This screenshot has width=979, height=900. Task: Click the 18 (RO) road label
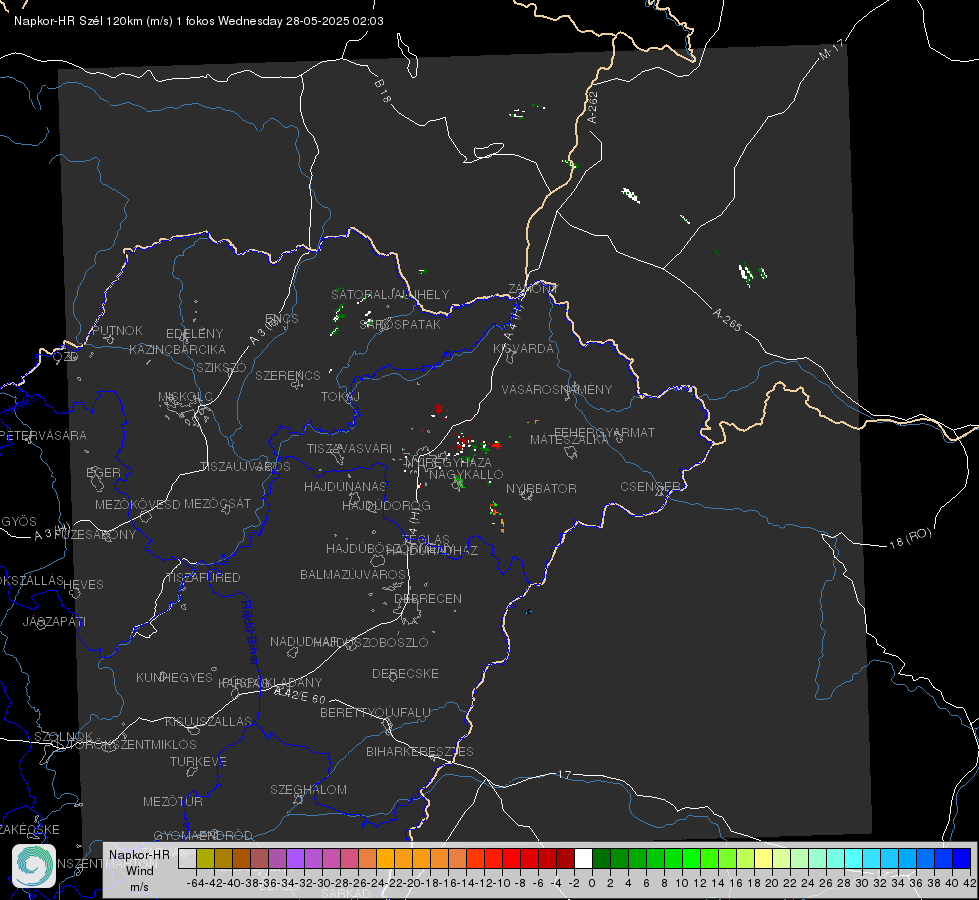point(910,538)
